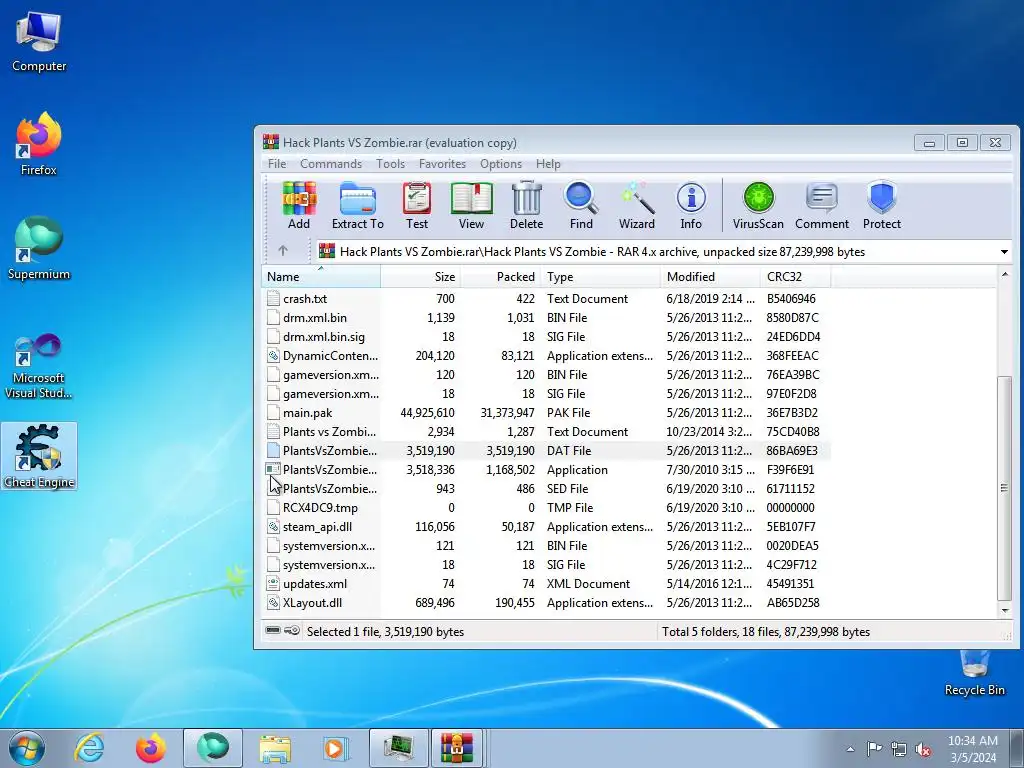Screen dimensions: 1024x768
Task: Click the volume muted tray icon
Action: (x=923, y=749)
